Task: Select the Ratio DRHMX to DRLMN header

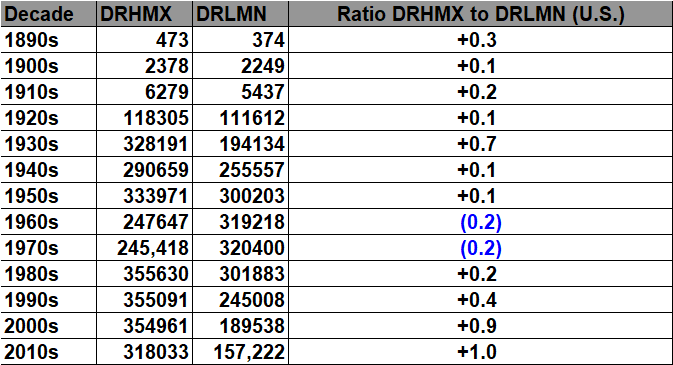Action: (481, 14)
